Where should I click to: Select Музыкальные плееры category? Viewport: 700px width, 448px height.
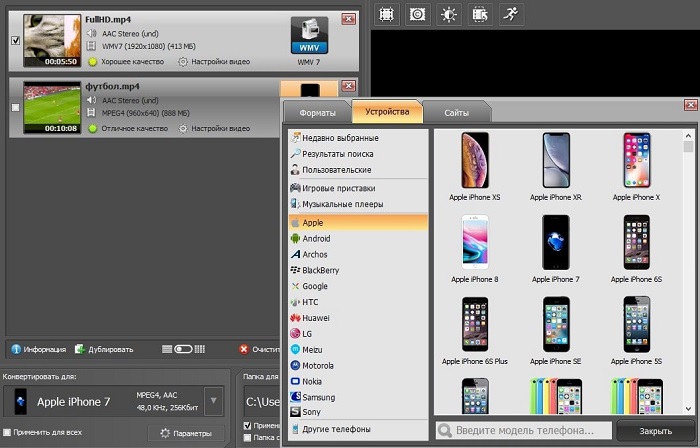pos(358,204)
